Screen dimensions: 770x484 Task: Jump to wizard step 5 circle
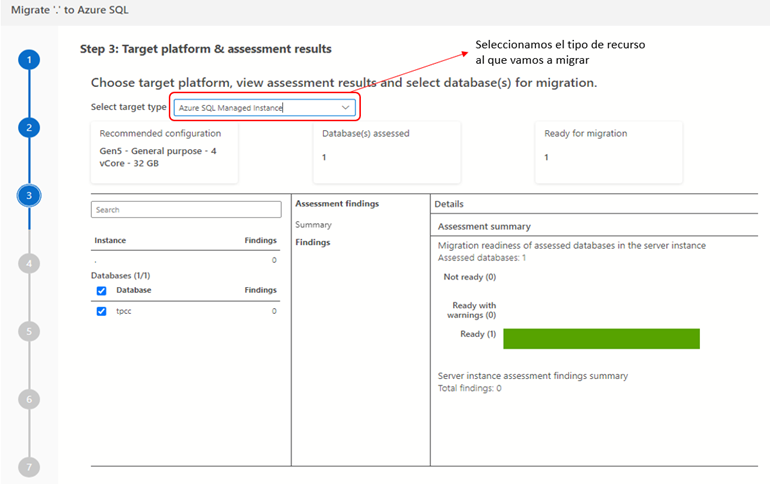click(x=29, y=331)
